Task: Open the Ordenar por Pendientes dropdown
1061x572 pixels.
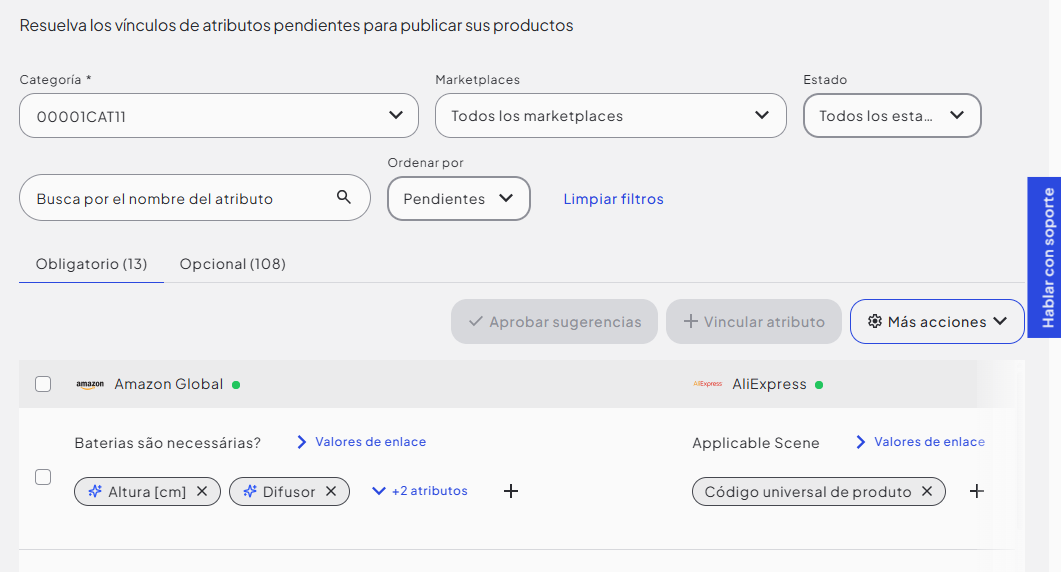Action: pos(459,198)
